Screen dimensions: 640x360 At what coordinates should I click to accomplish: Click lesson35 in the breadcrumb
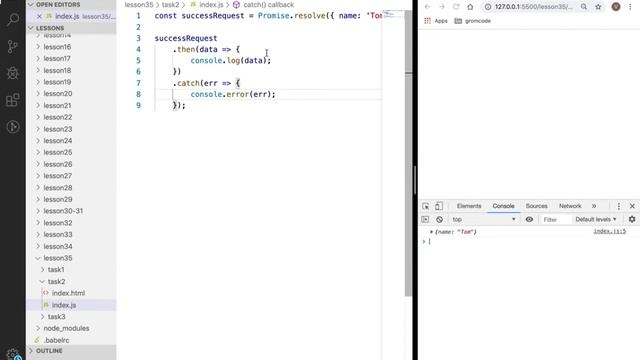click(139, 5)
